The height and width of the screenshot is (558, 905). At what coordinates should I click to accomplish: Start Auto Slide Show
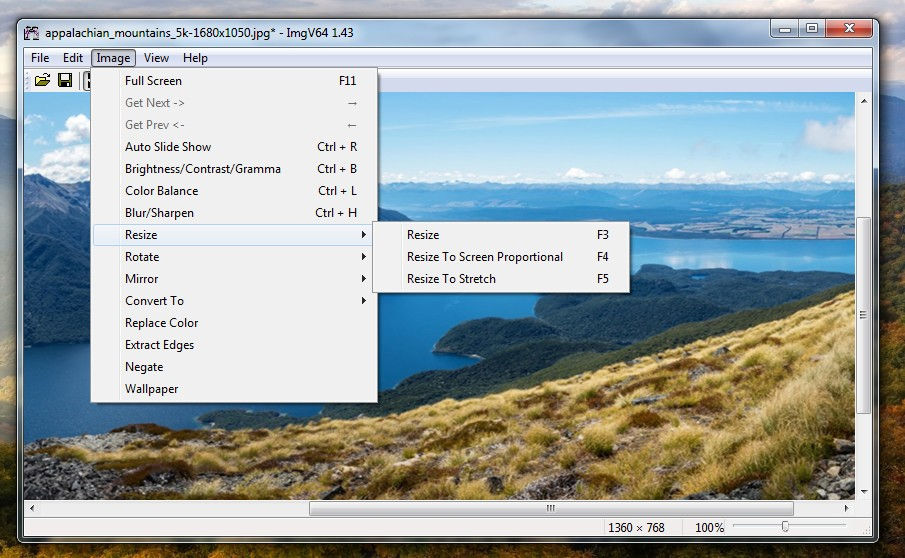234,147
